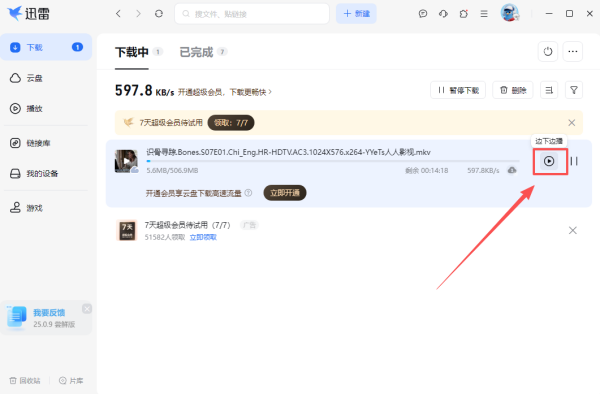Click the 立即领取 link
This screenshot has width=600, height=394.
203,237
